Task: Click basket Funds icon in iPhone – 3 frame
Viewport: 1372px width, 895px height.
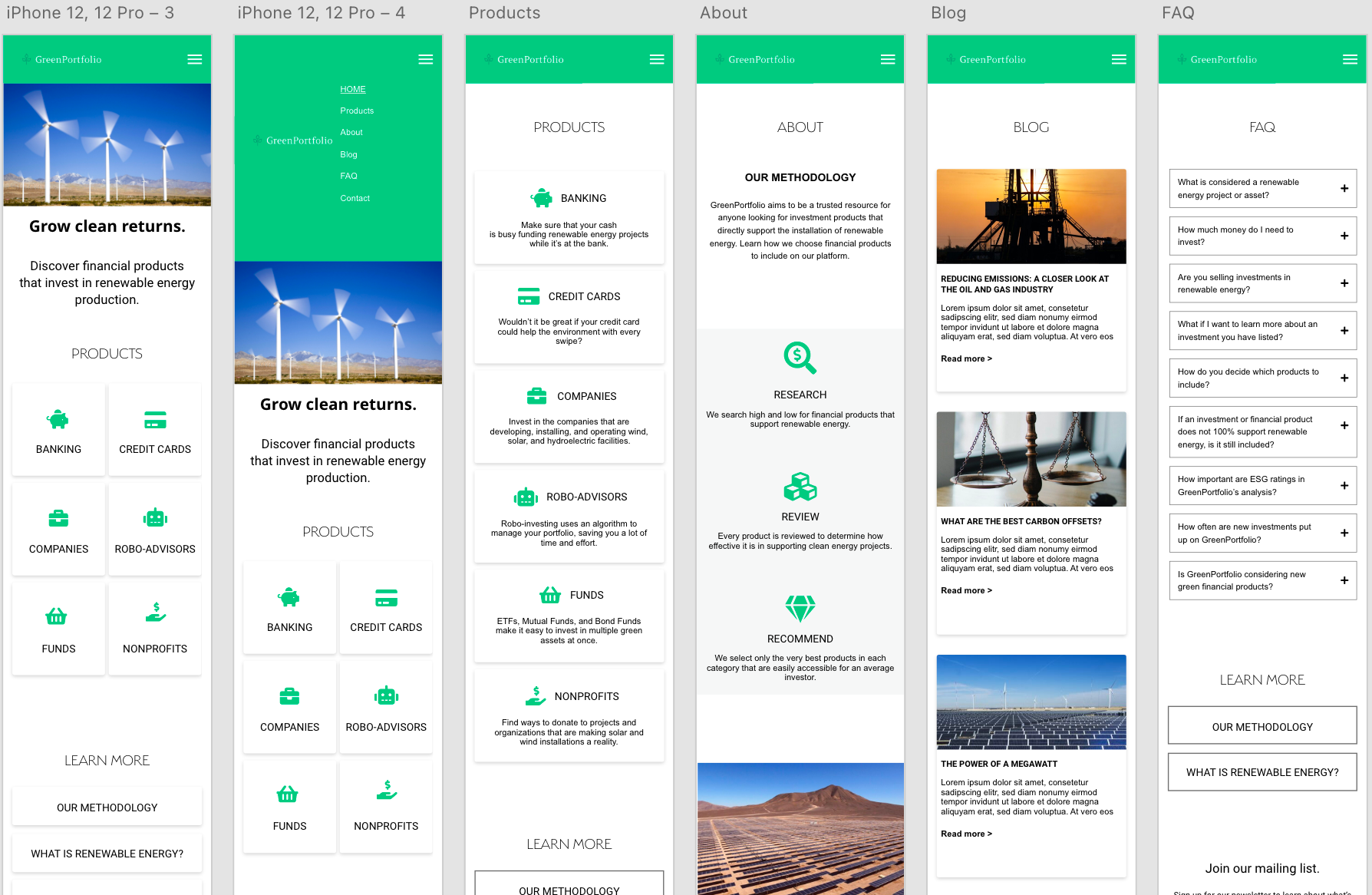Action: [56, 616]
